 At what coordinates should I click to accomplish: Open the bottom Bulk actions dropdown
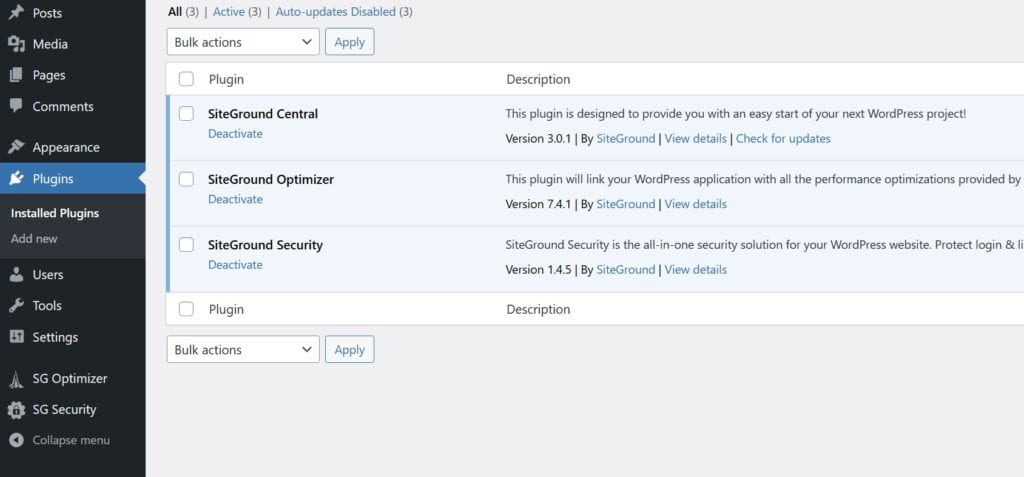[x=243, y=350]
